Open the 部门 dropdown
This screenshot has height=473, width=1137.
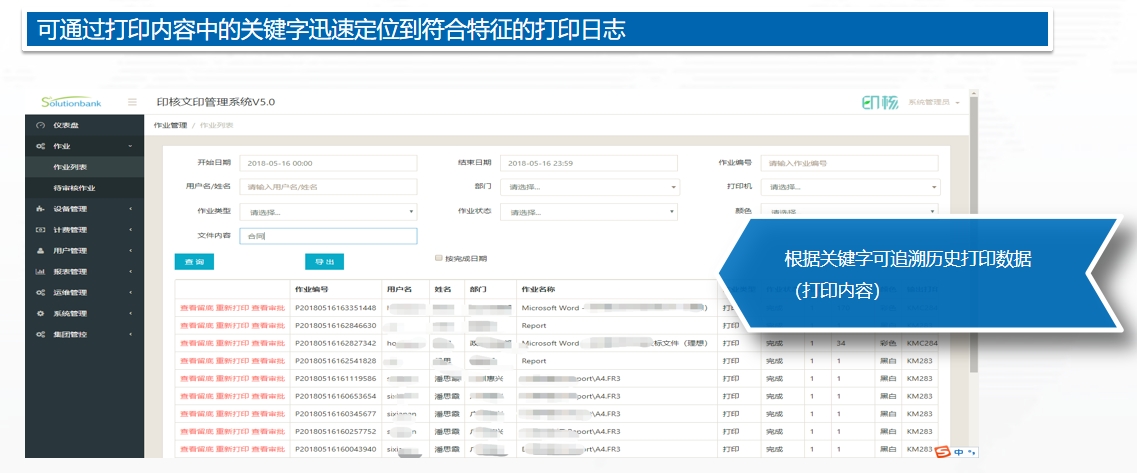click(591, 187)
